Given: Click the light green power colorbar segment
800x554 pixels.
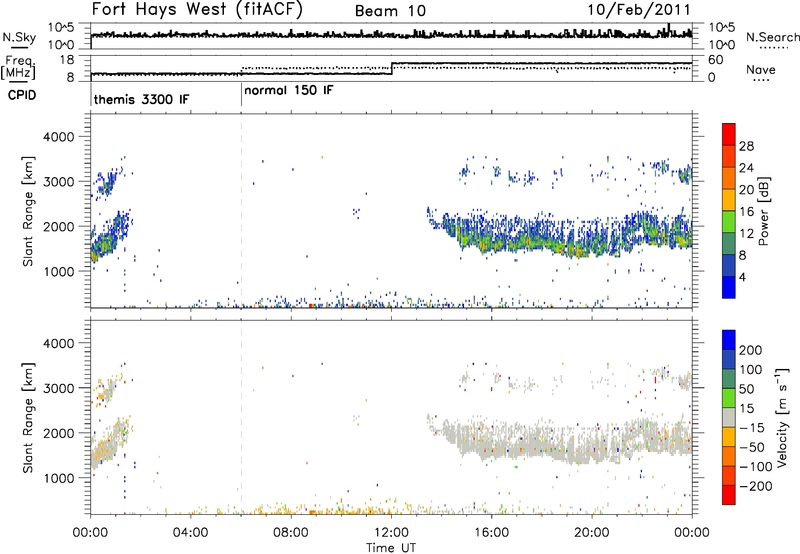Looking at the screenshot, I should pyautogui.click(x=729, y=221).
